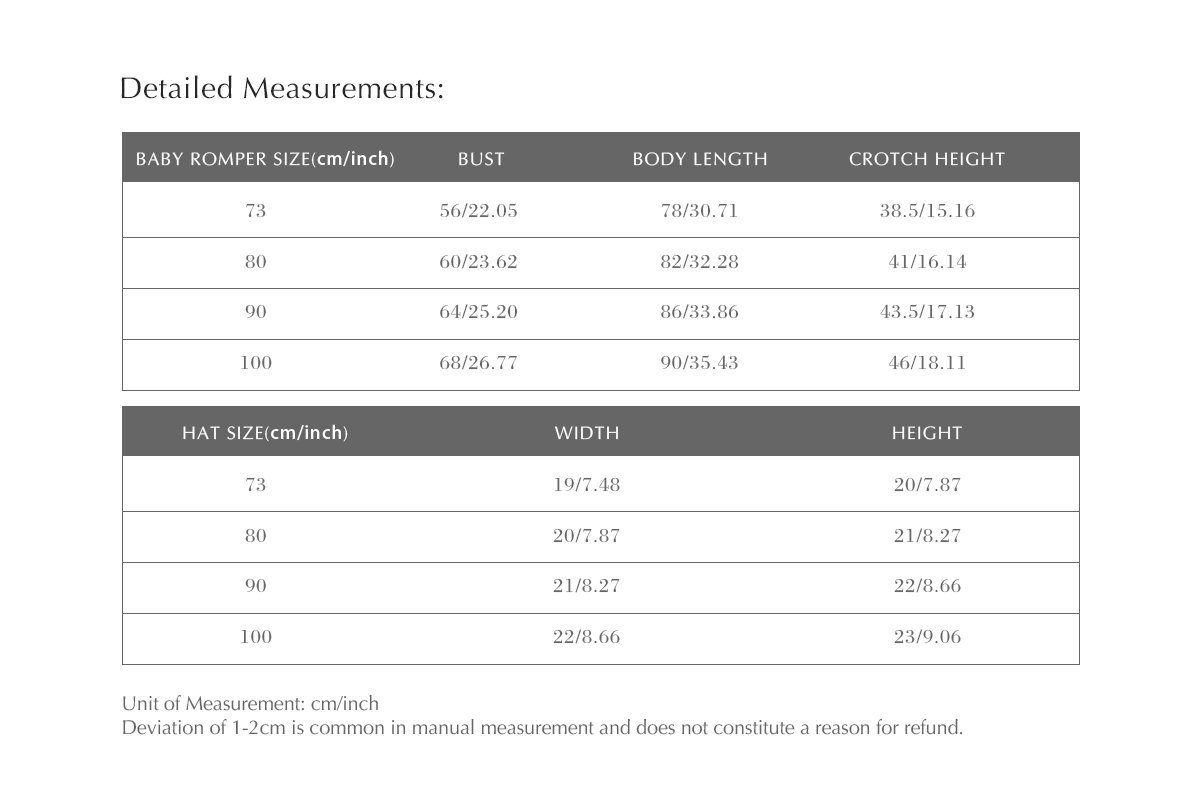Click the Unit of Measurement note
The height and width of the screenshot is (808, 1200).
(x=250, y=703)
